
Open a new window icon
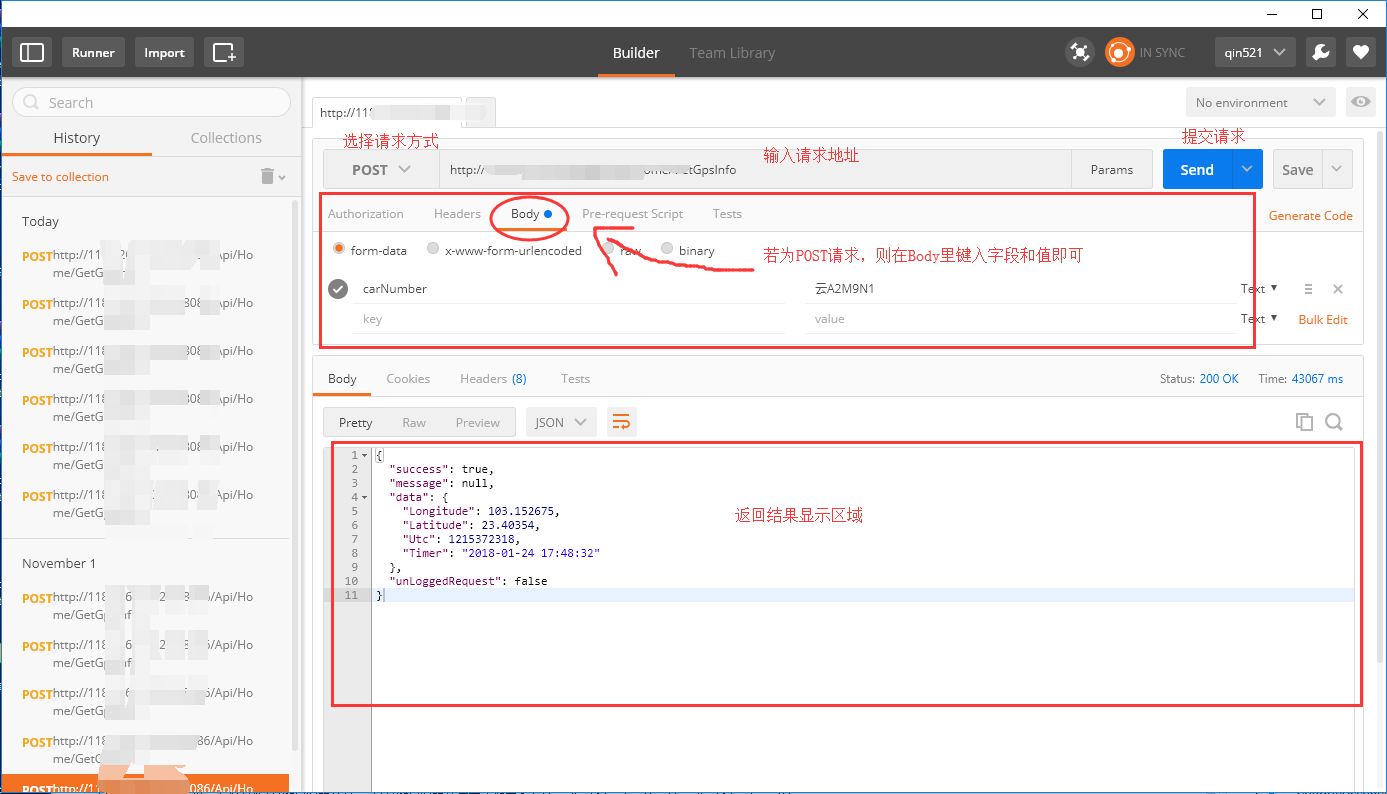click(224, 53)
